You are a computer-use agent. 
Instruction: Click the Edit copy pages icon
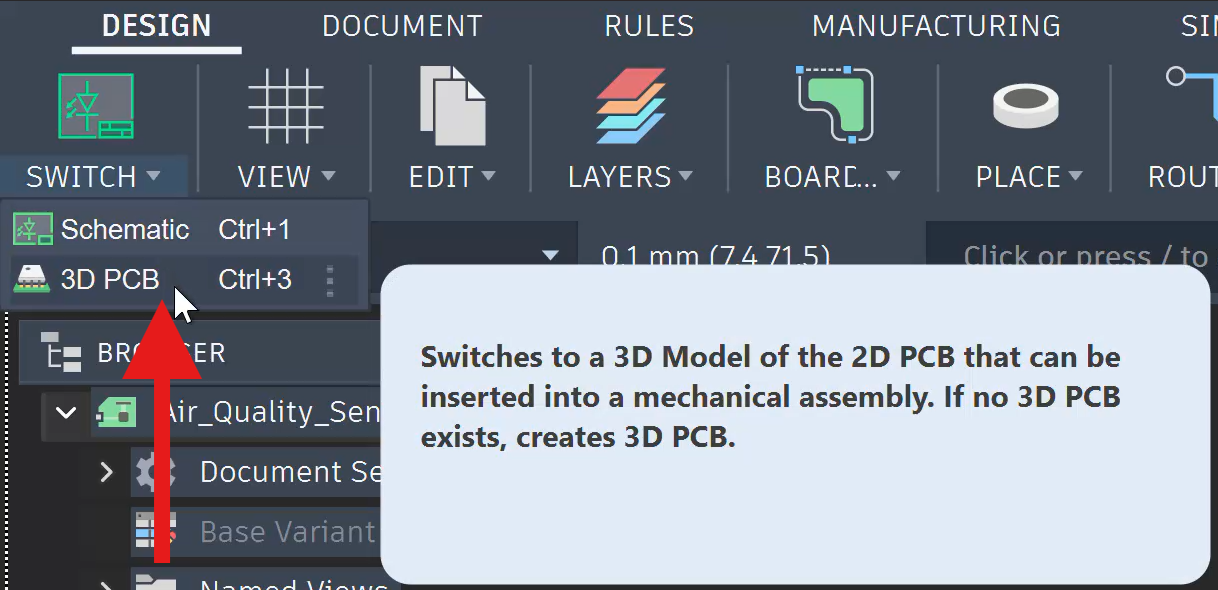[453, 106]
